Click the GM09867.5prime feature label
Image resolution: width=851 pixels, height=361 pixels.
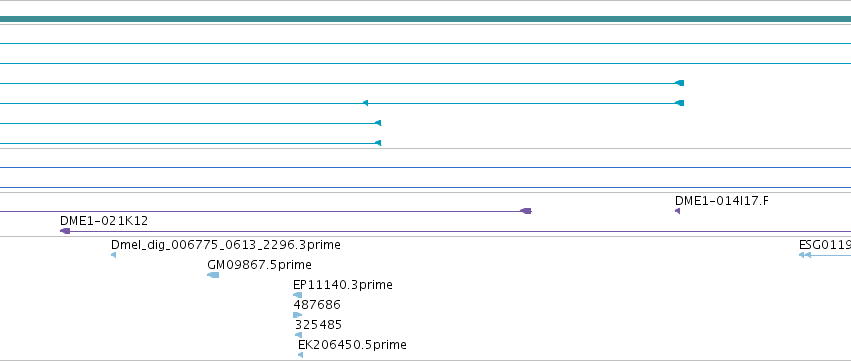pos(259,265)
